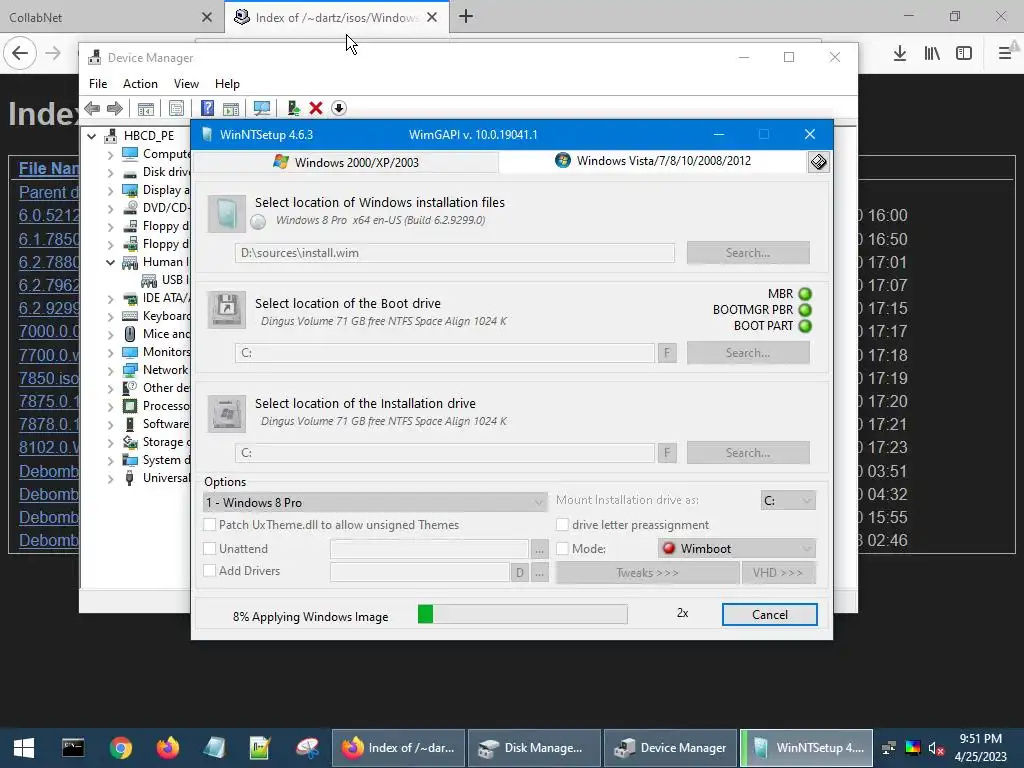
Task: Cancel the Windows image application
Action: pos(769,615)
